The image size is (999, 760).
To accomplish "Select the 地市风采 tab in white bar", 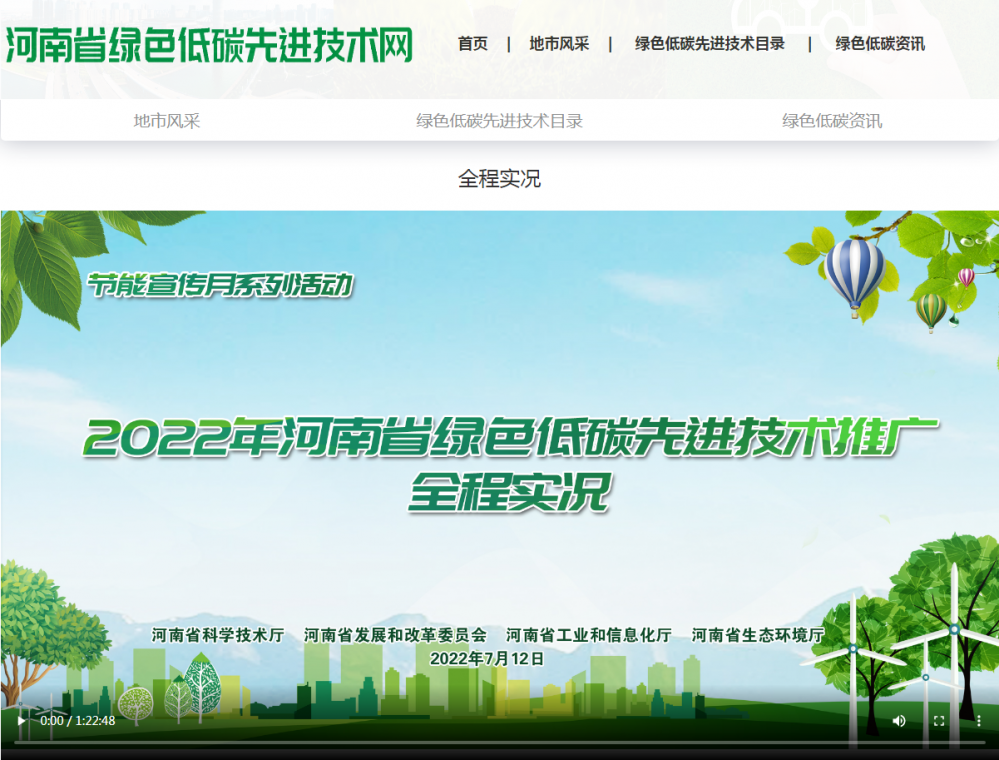I will pyautogui.click(x=167, y=120).
